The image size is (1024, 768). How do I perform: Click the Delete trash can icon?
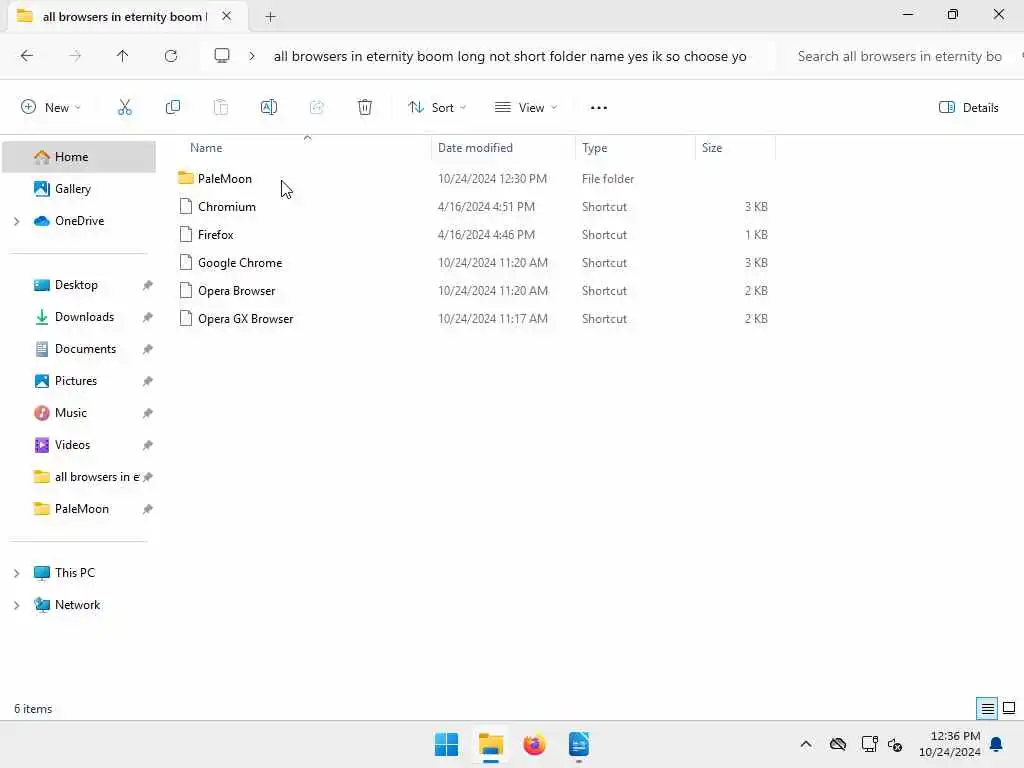[365, 108]
